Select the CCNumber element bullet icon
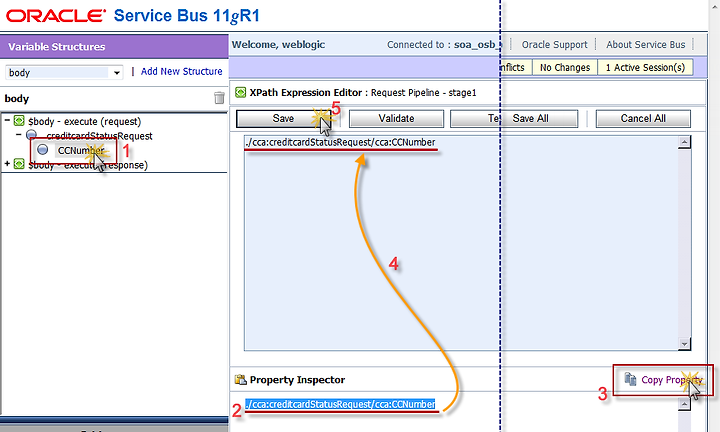 pyautogui.click(x=43, y=149)
